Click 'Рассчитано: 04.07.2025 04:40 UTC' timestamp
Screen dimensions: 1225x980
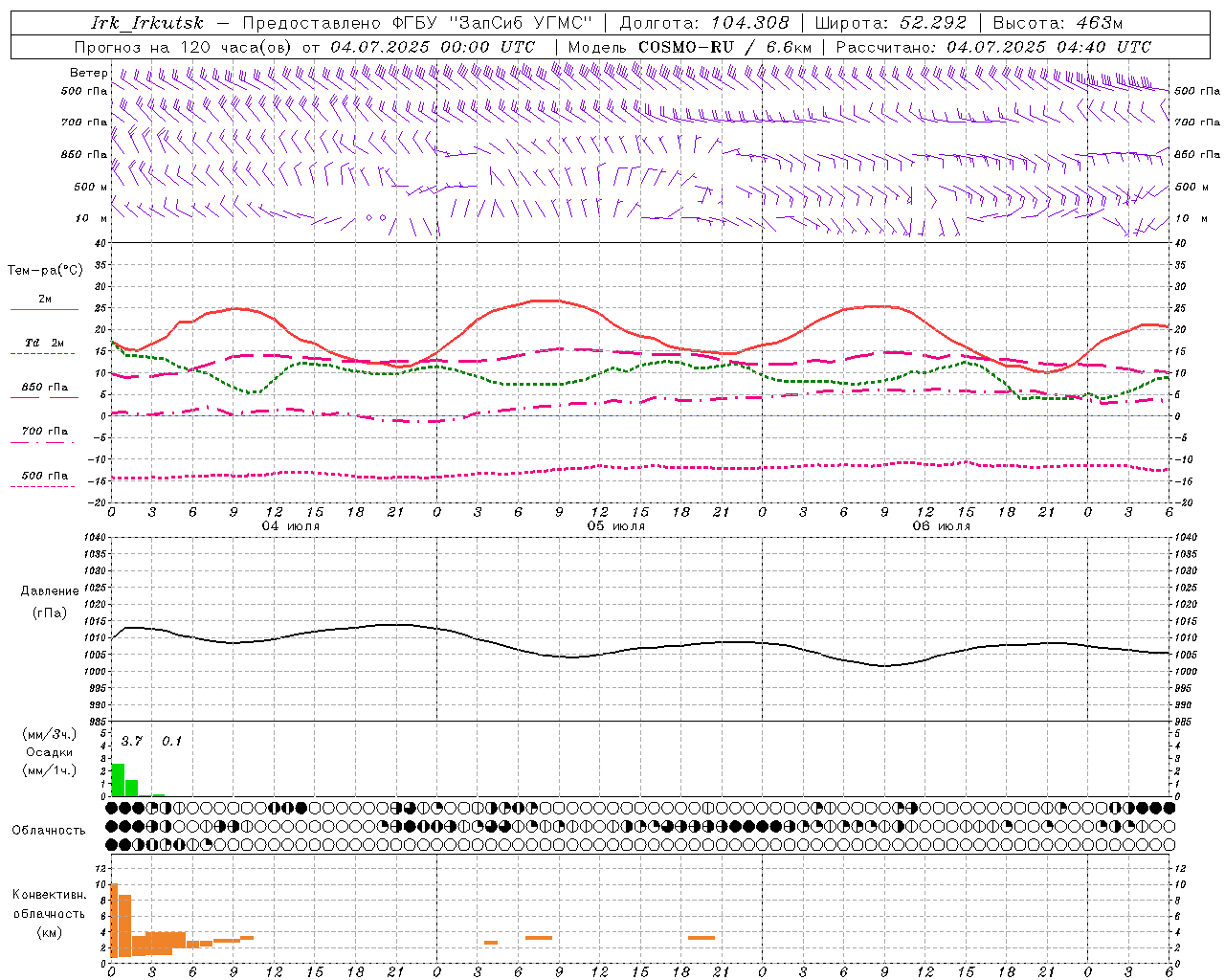[x=993, y=47]
